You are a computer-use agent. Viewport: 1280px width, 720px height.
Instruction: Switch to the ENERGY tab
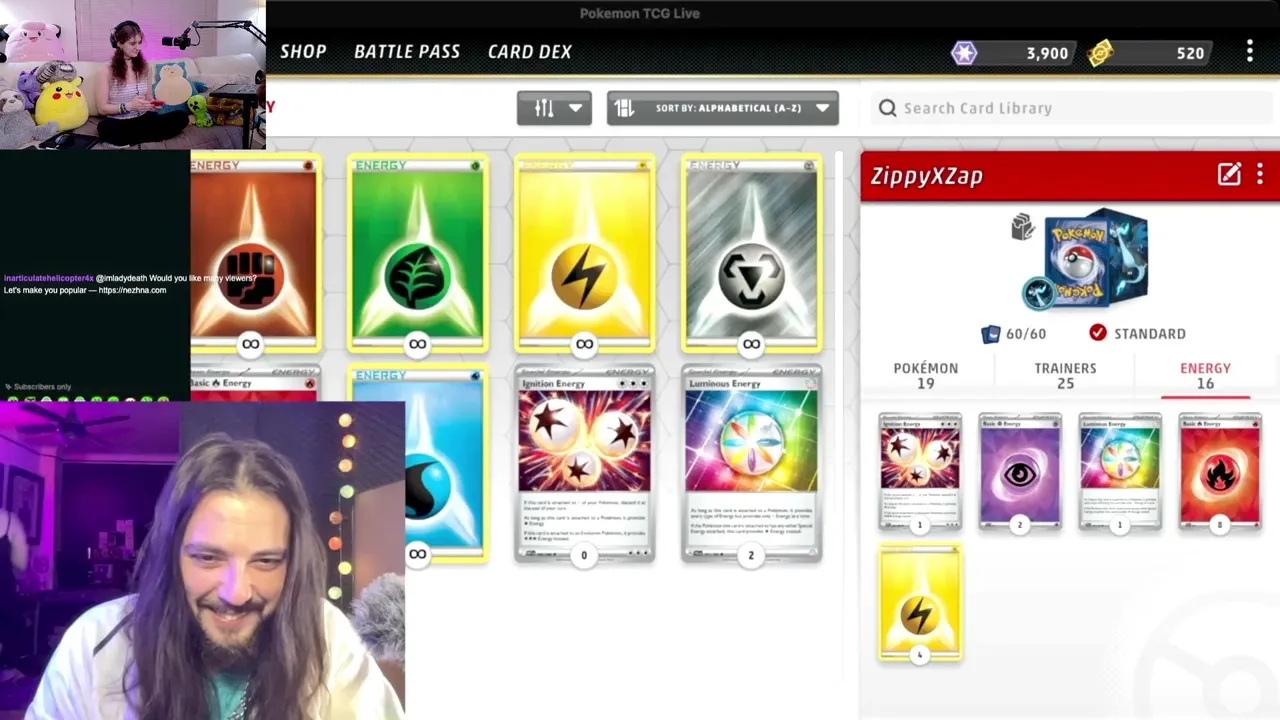pyautogui.click(x=1205, y=375)
